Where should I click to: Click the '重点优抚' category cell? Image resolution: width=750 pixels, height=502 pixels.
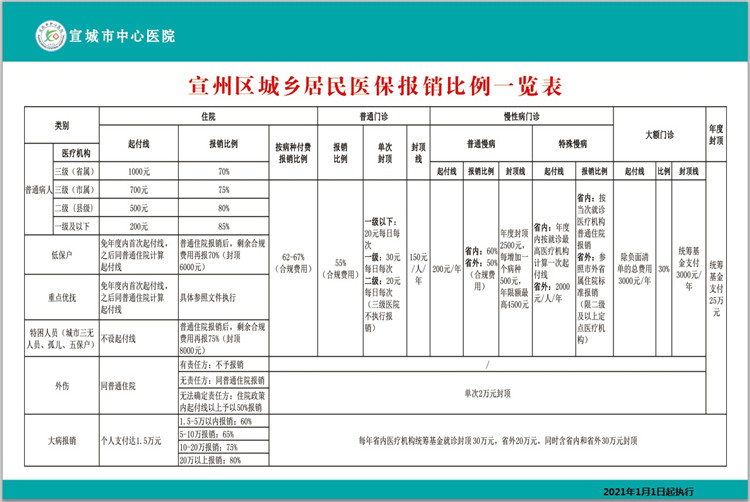pos(62,297)
